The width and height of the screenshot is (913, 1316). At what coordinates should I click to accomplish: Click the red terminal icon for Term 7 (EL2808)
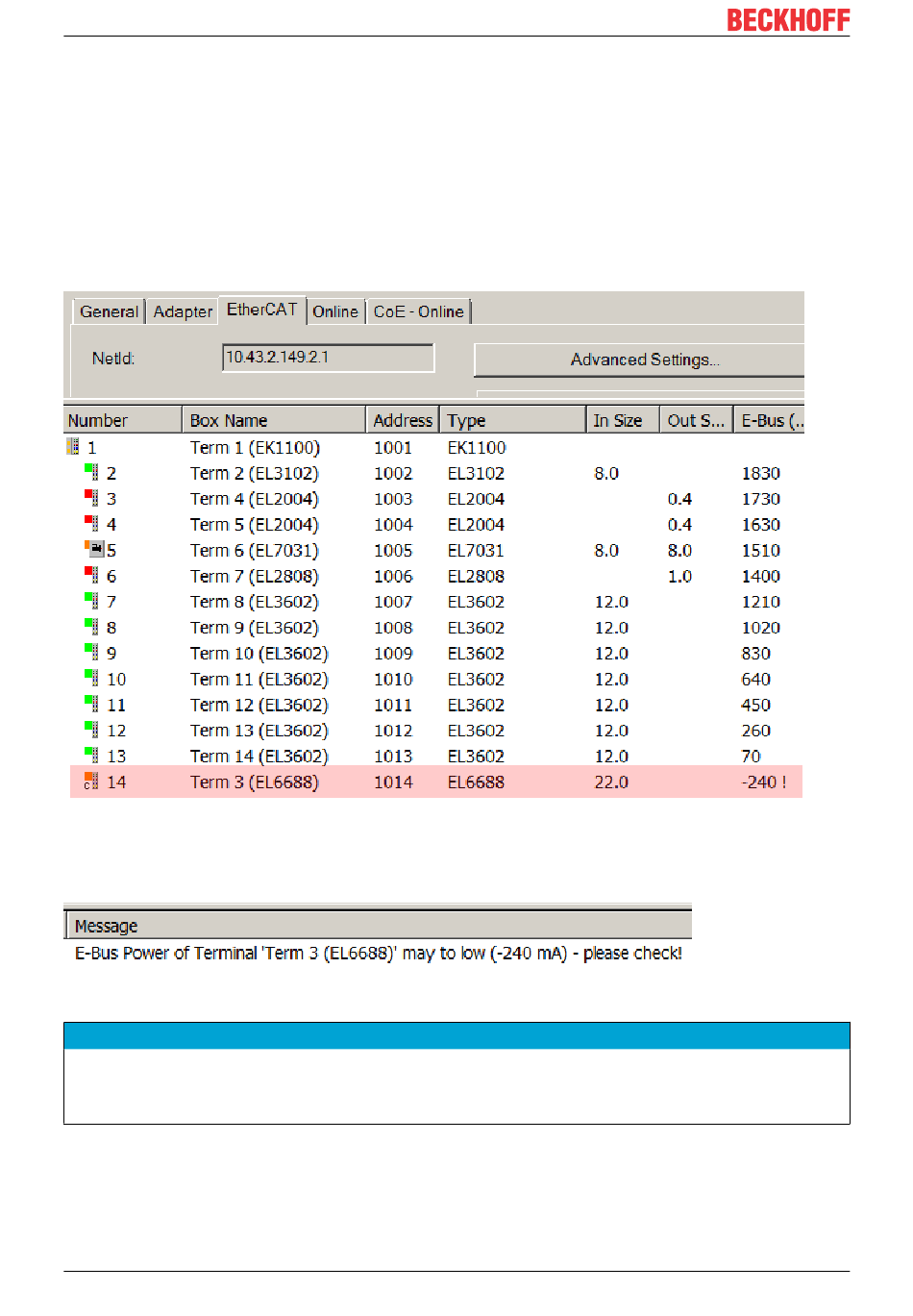(91, 575)
